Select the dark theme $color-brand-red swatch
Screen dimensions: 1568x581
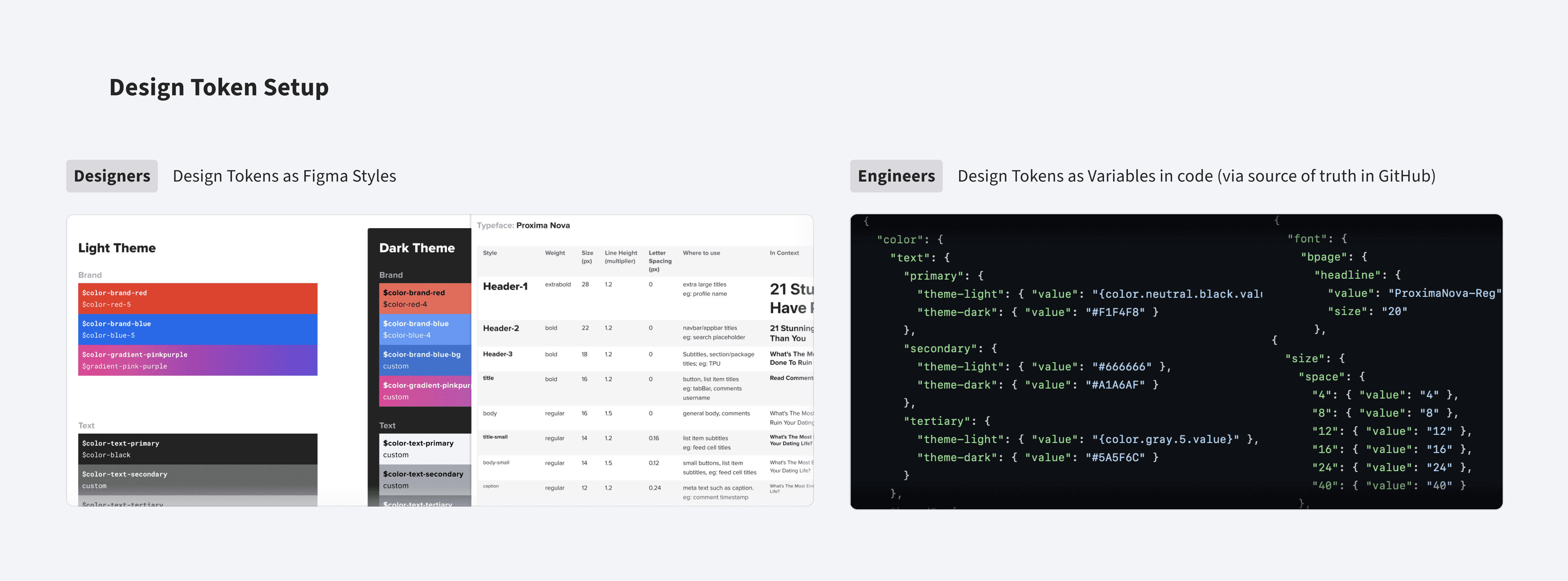[425, 298]
